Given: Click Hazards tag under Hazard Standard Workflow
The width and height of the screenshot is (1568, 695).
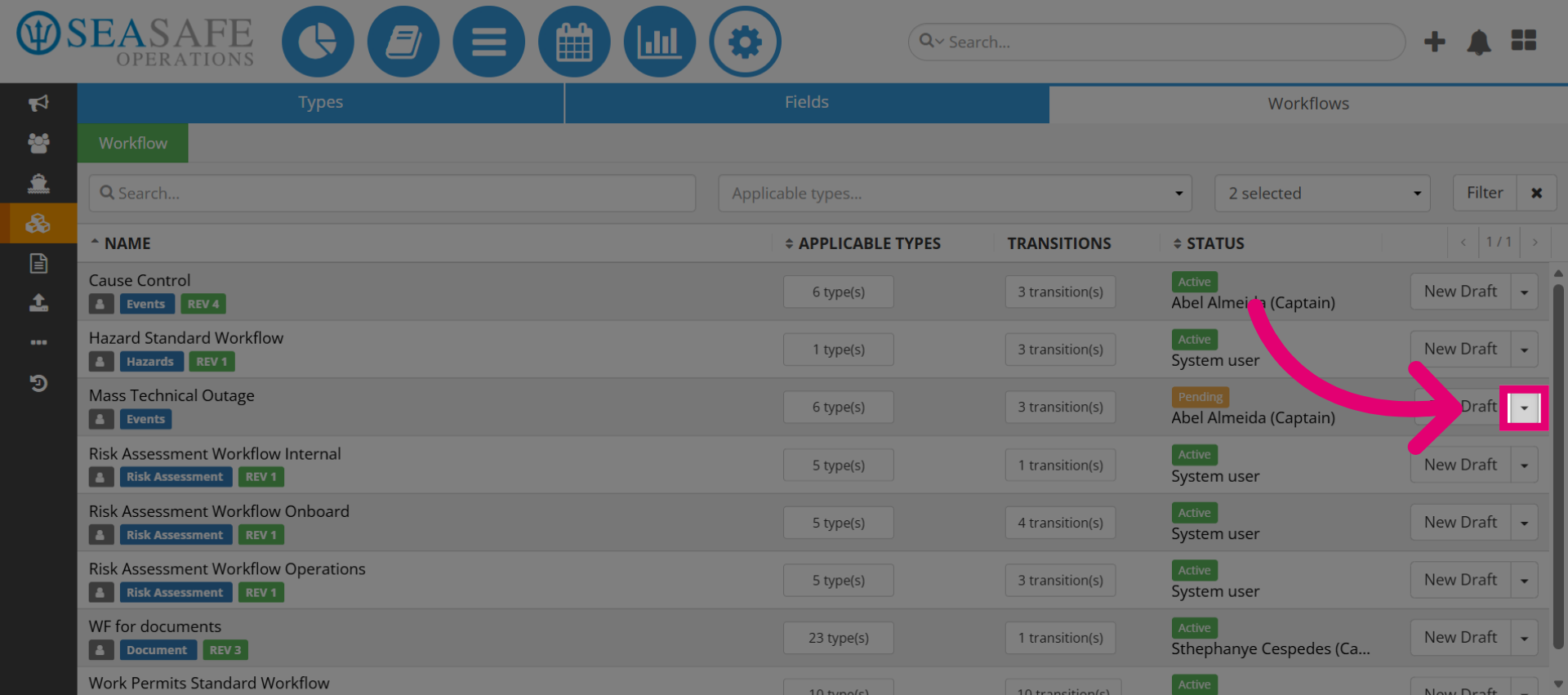Looking at the screenshot, I should (150, 362).
